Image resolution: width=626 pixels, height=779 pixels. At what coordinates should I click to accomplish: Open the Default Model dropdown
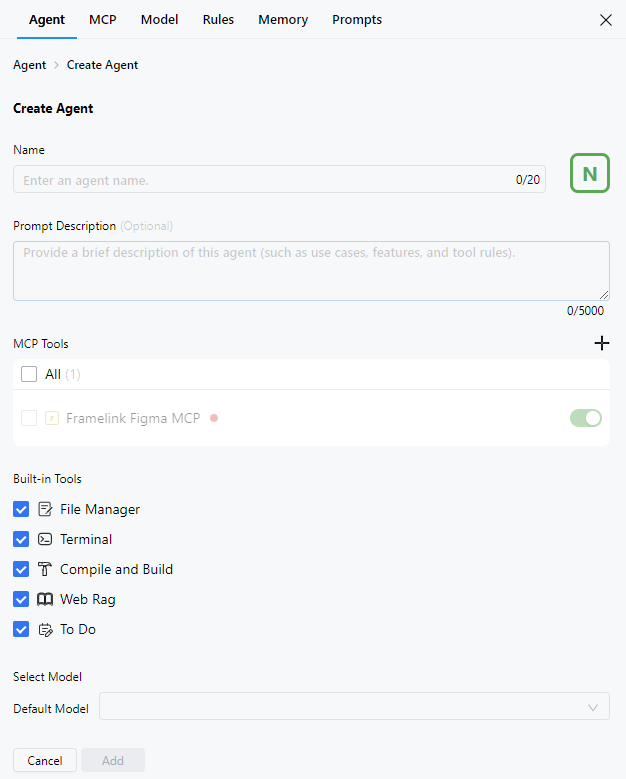[354, 706]
